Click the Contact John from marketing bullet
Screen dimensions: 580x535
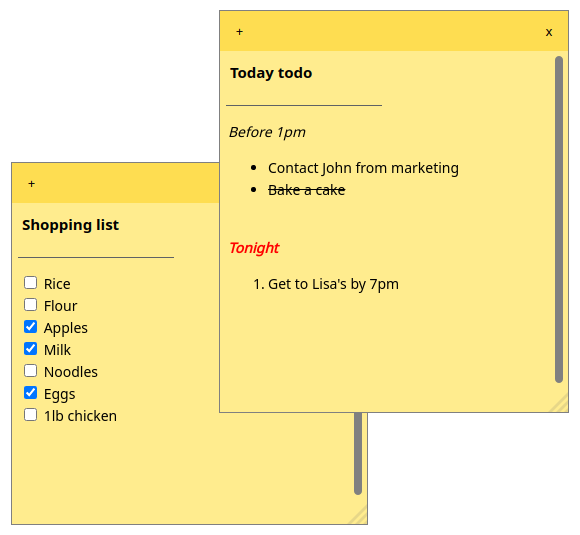(x=363, y=168)
